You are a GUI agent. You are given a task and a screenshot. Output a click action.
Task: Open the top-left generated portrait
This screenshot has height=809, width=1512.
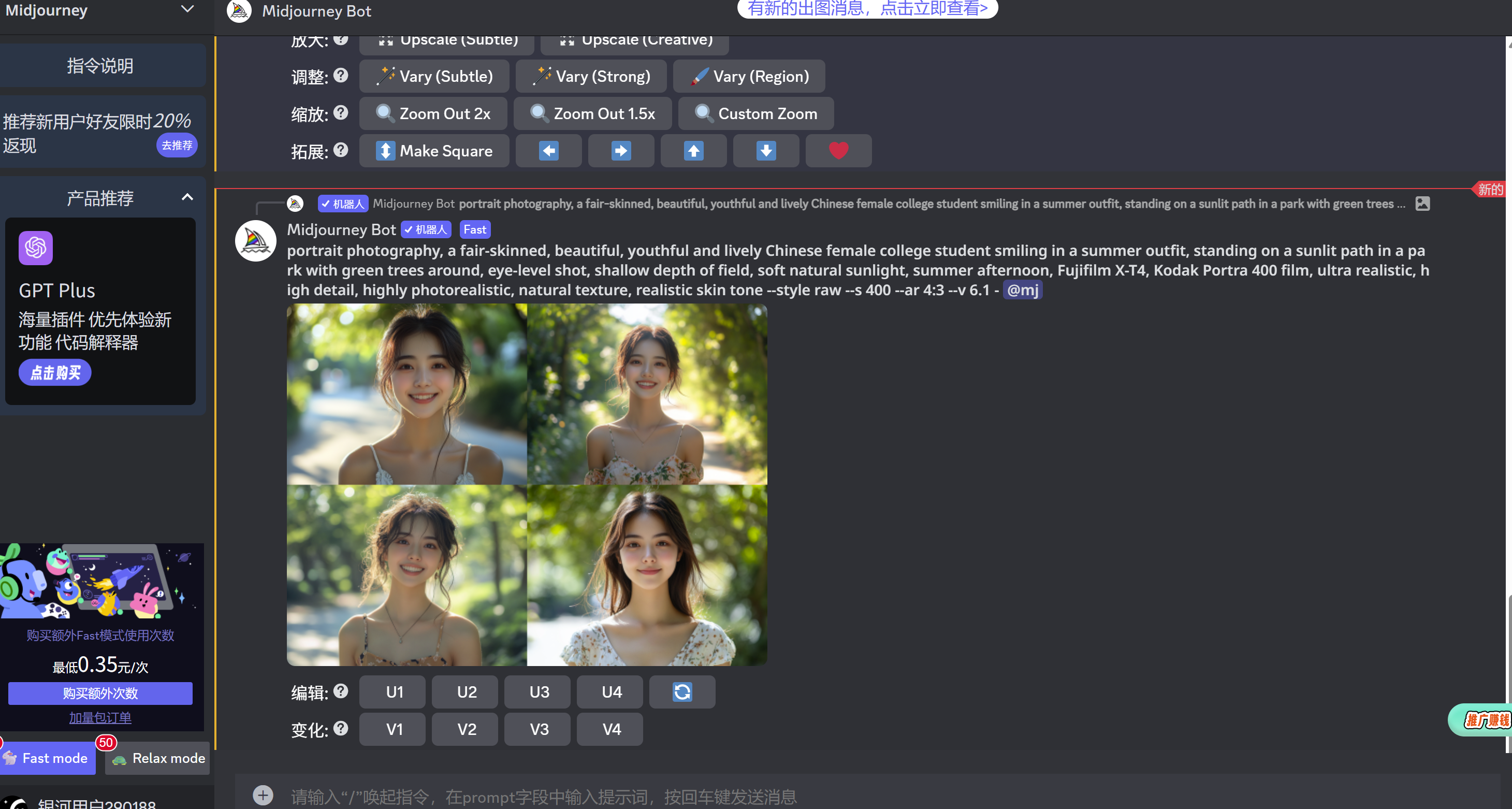pyautogui.click(x=407, y=394)
